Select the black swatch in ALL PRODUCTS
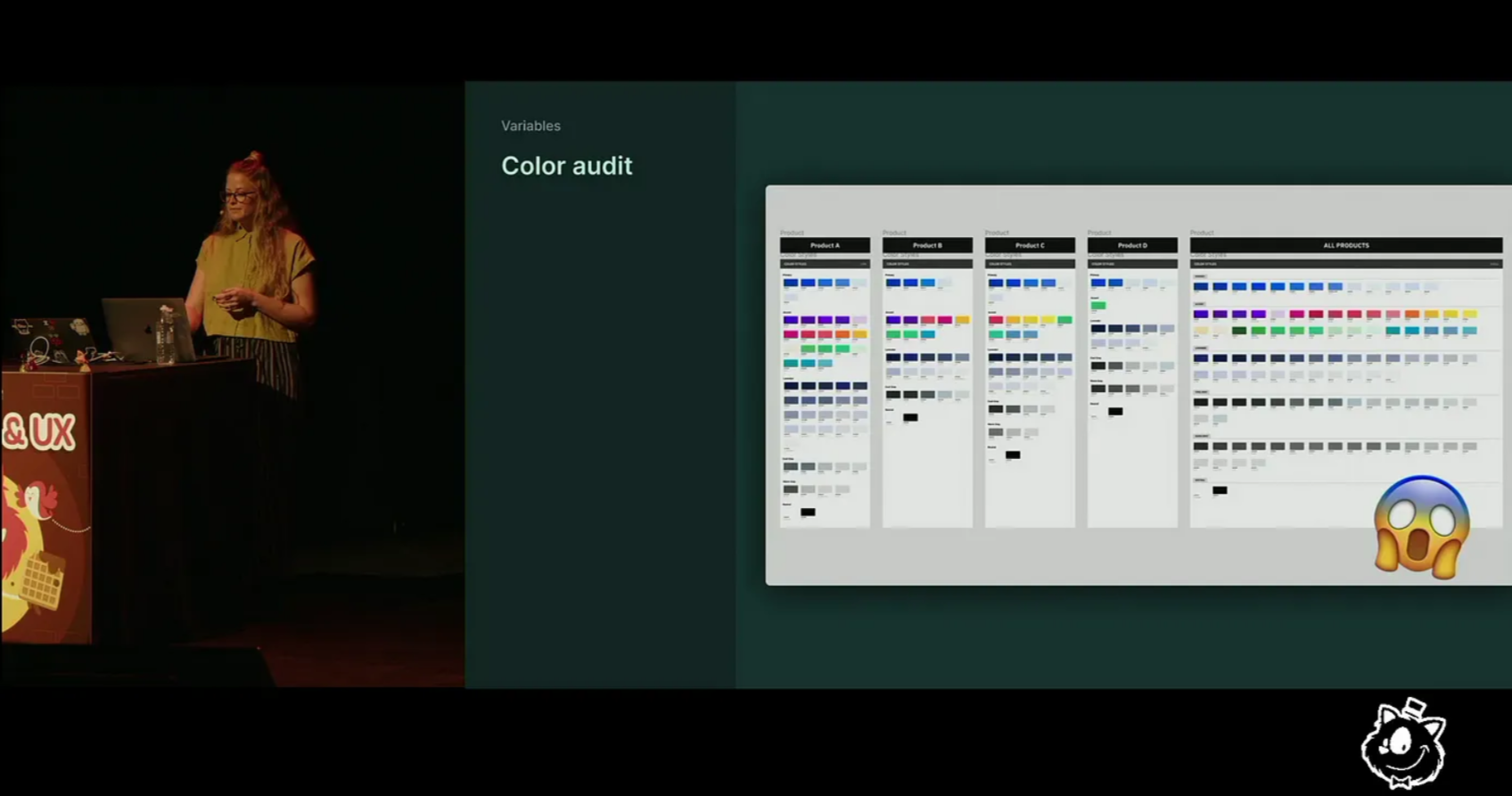The width and height of the screenshot is (1512, 796). [1220, 490]
